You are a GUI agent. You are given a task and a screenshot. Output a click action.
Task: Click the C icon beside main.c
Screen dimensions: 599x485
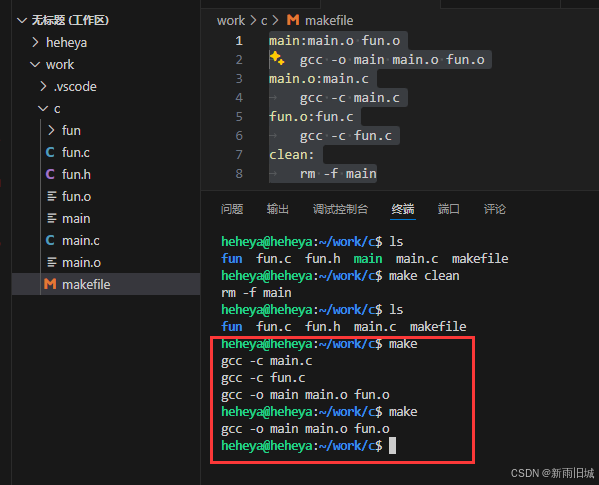click(x=50, y=240)
